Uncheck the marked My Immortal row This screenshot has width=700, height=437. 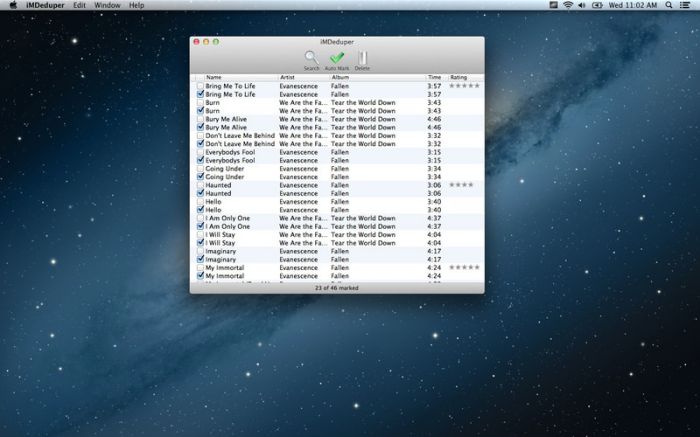[x=200, y=276]
